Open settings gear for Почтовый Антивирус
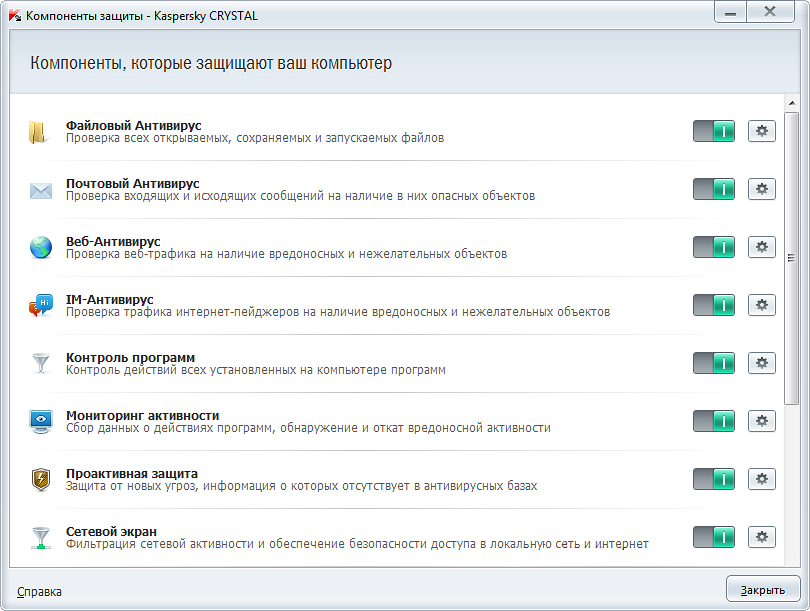 coord(761,189)
